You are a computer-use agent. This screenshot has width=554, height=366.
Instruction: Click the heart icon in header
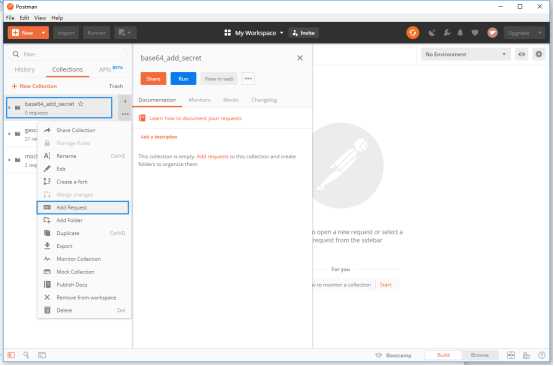pyautogui.click(x=475, y=33)
